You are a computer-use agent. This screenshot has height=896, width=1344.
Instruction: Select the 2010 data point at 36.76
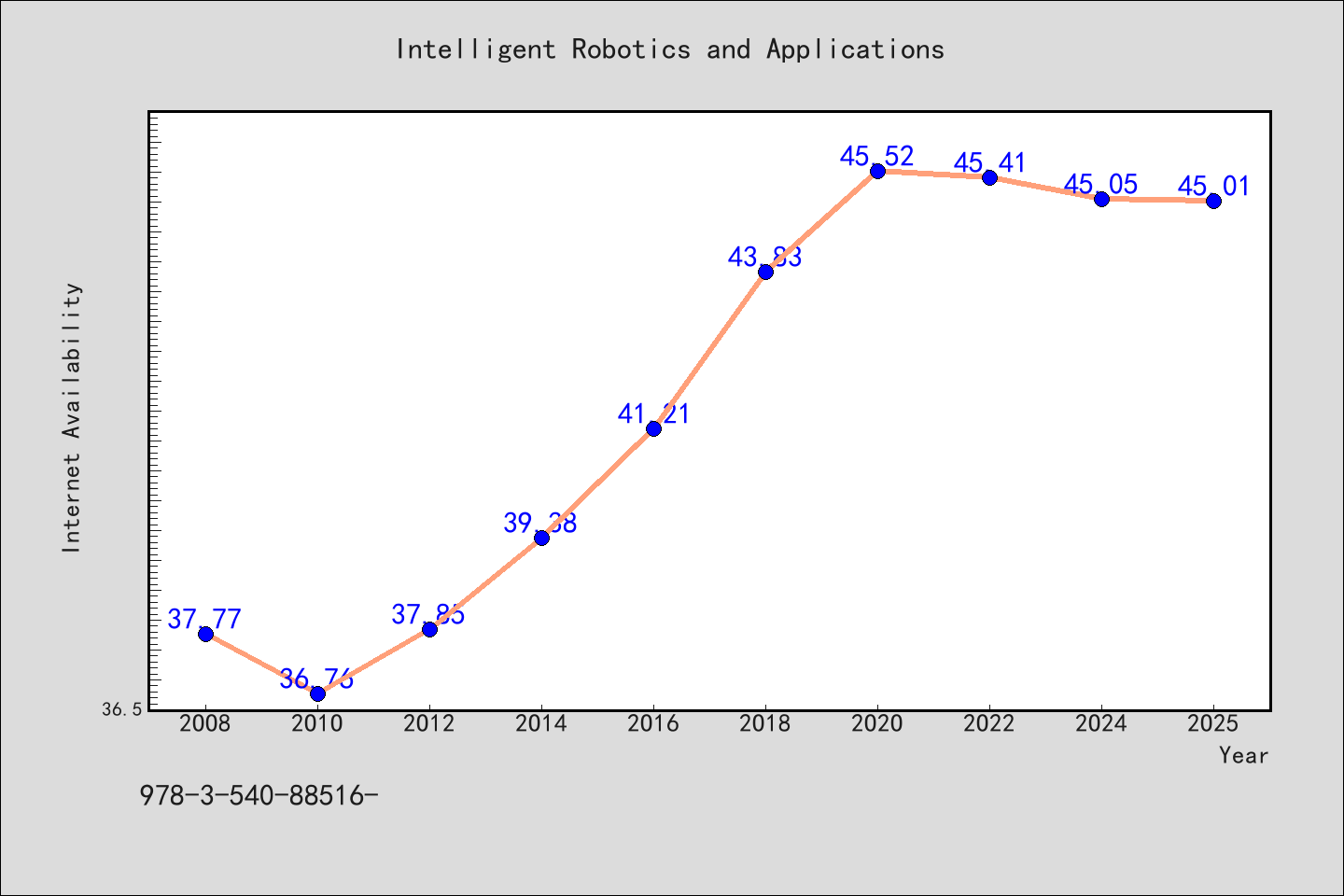coord(317,693)
